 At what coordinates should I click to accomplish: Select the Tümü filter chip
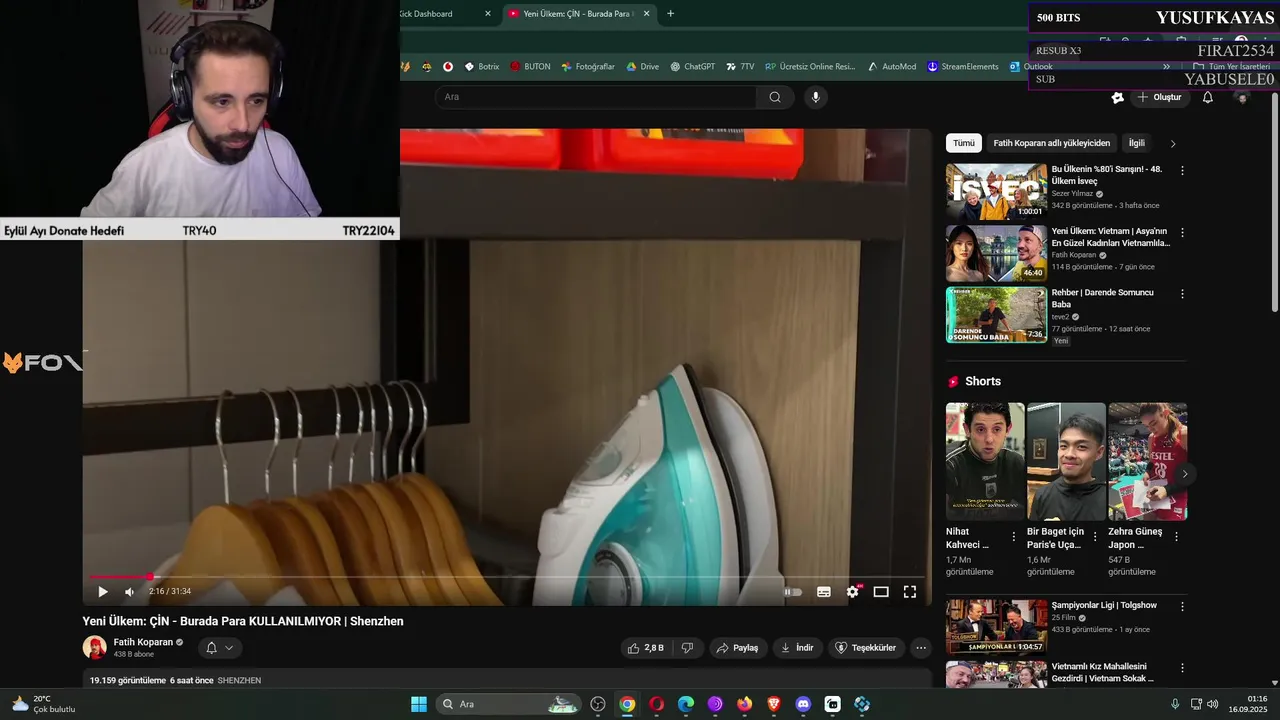964,143
